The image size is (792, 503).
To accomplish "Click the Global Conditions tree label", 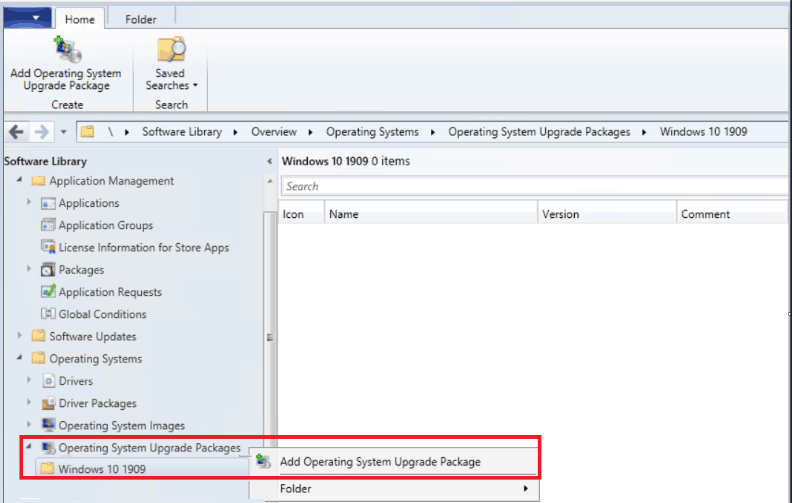I will (103, 314).
